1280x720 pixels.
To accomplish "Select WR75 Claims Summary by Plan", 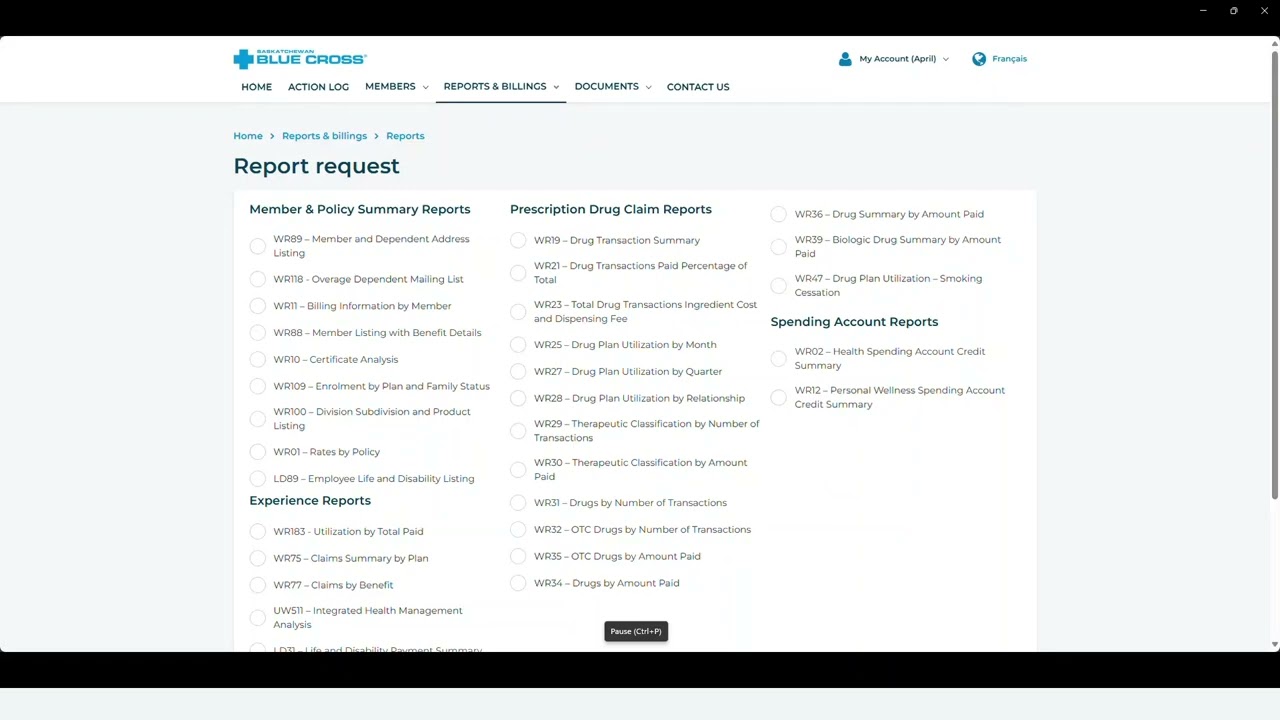I will pos(258,558).
